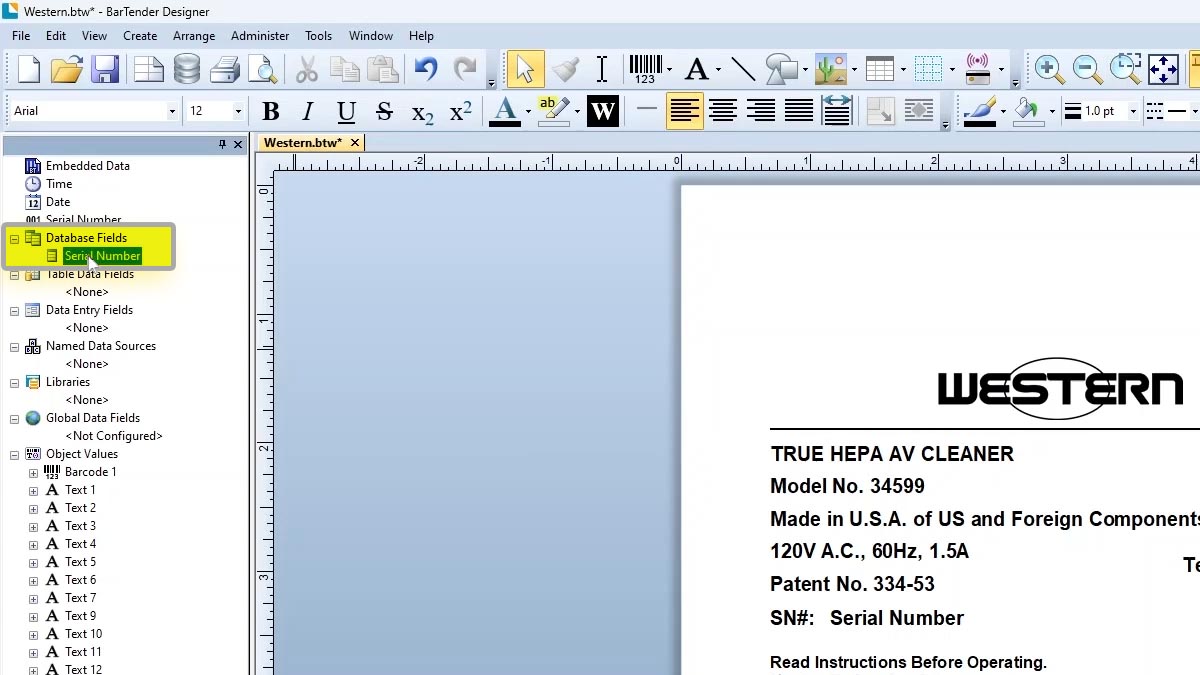Toggle bold formatting

tap(270, 111)
